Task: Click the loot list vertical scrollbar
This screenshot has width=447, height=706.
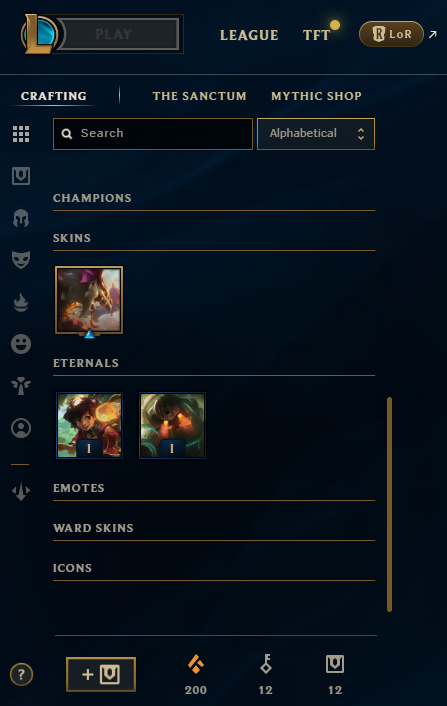Action: click(389, 504)
